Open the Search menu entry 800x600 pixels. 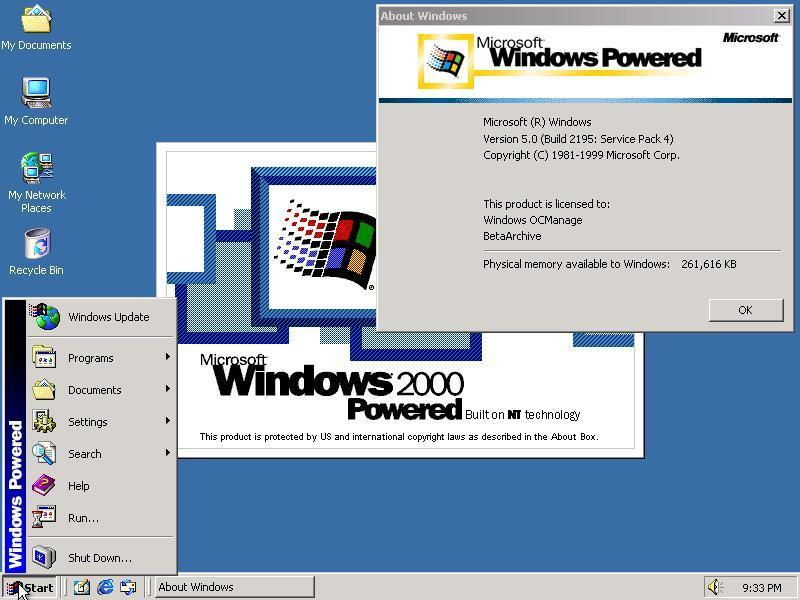click(101, 454)
